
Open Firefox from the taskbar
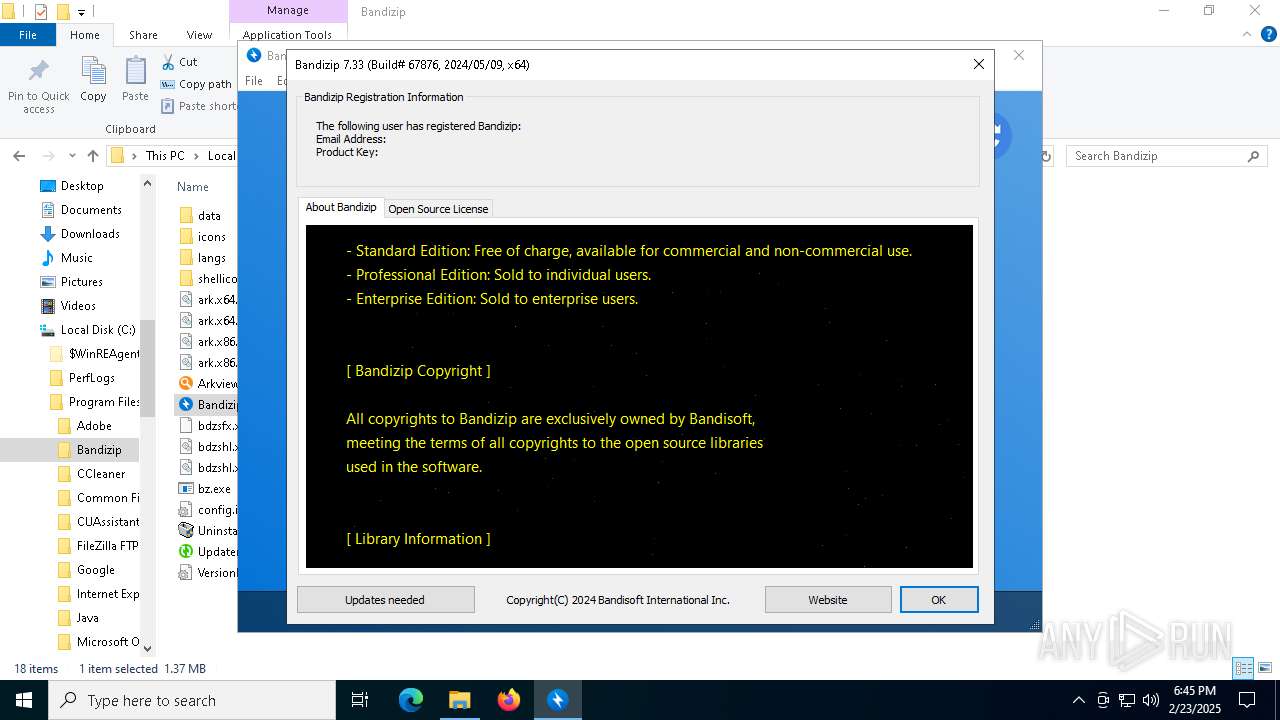(x=509, y=700)
